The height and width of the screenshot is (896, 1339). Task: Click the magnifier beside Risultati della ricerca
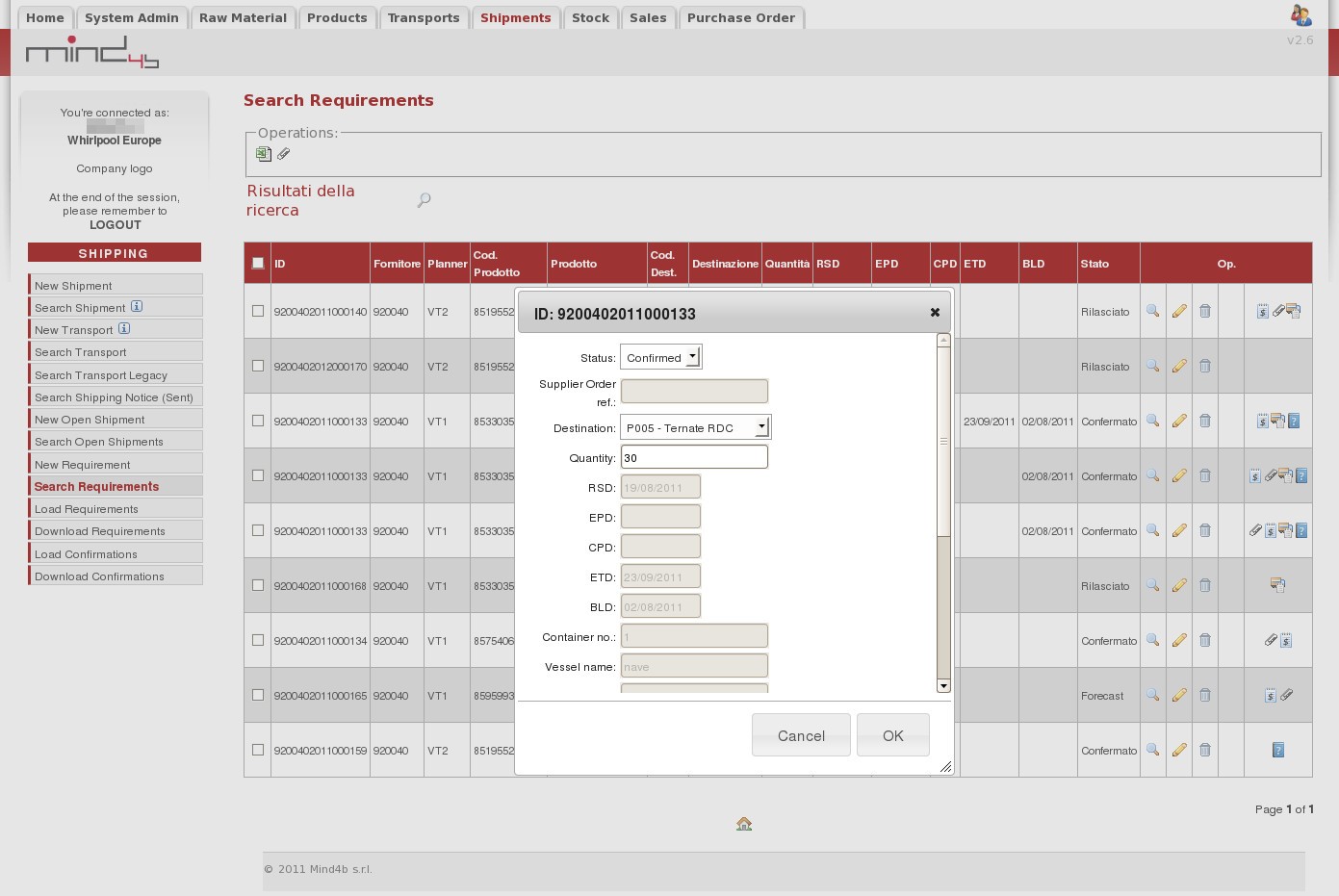click(x=424, y=200)
